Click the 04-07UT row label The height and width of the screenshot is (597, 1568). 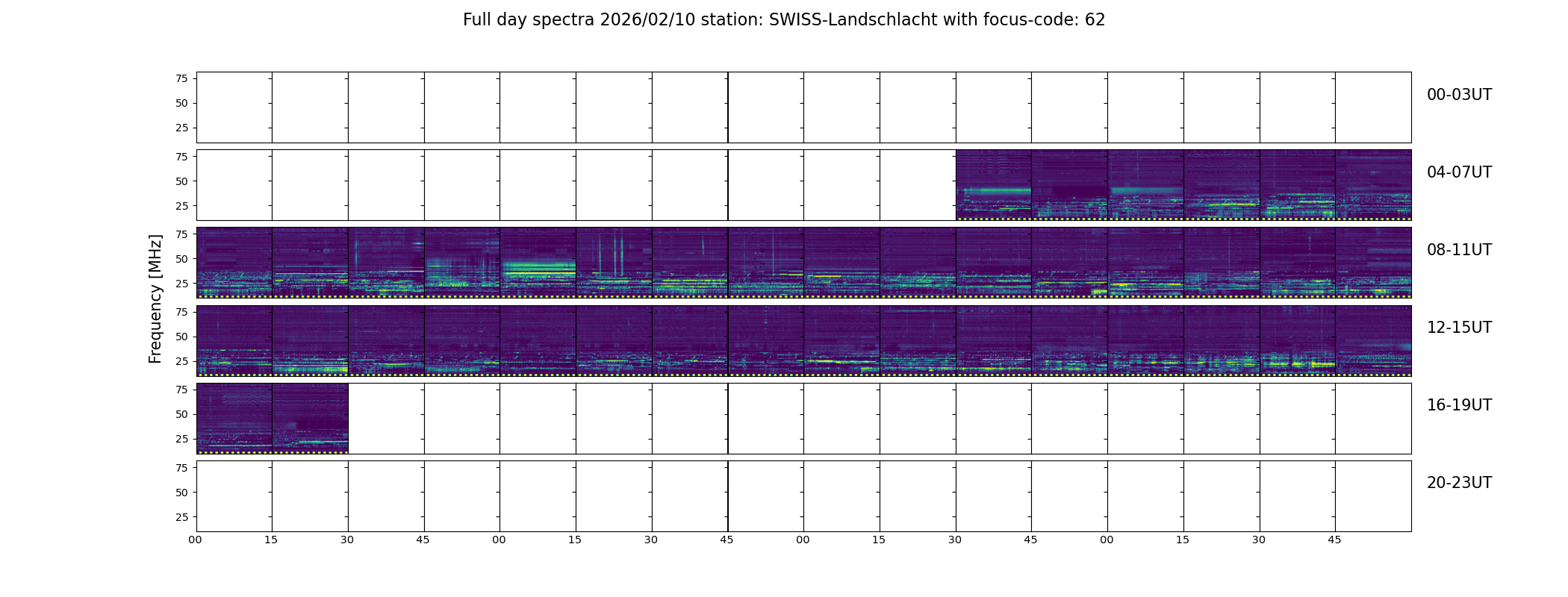[x=1459, y=172]
